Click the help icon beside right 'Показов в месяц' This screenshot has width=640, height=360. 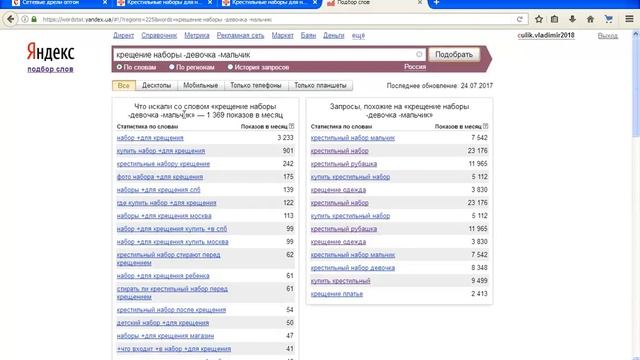tap(485, 127)
